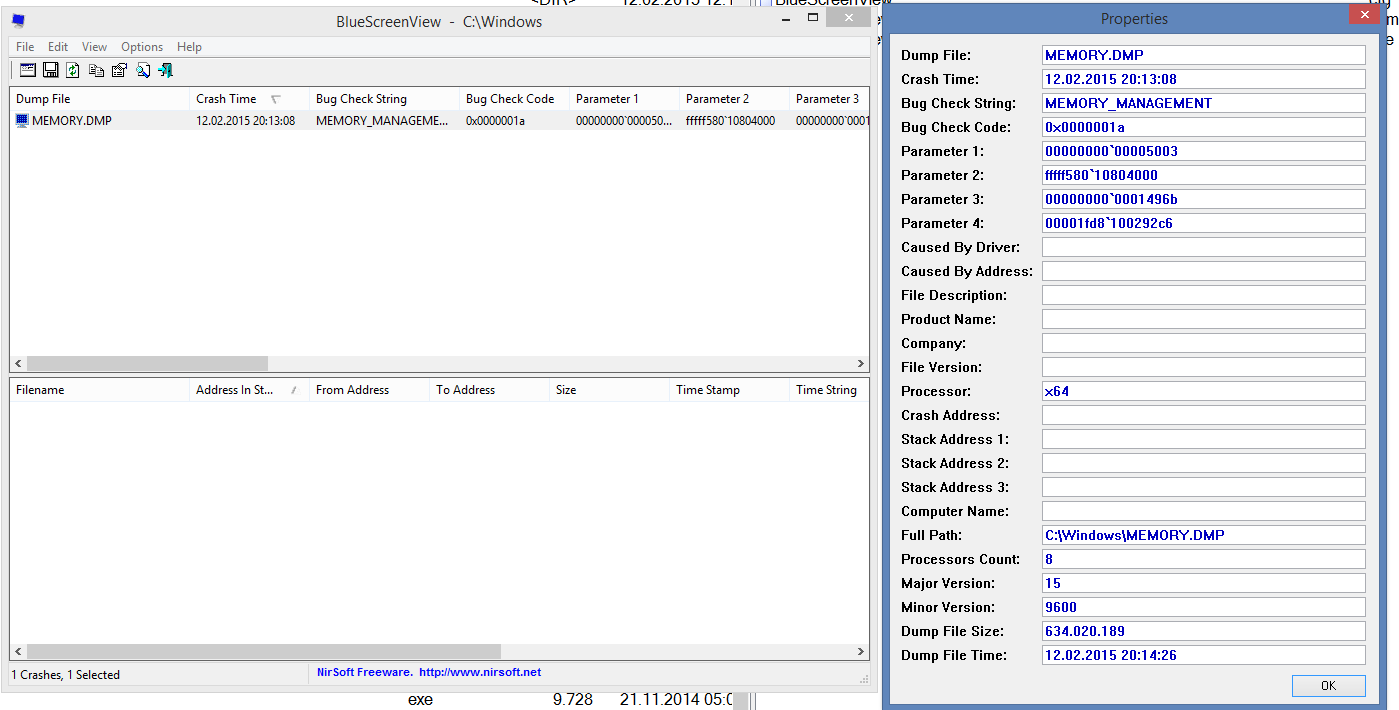This screenshot has width=1399, height=710.
Task: Sort by Bug Check String column header
Action: point(384,99)
